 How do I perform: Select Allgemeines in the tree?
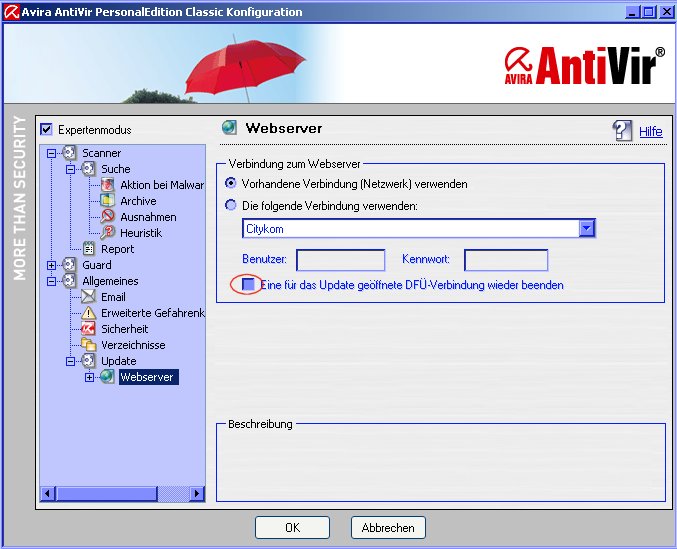pyautogui.click(x=110, y=281)
